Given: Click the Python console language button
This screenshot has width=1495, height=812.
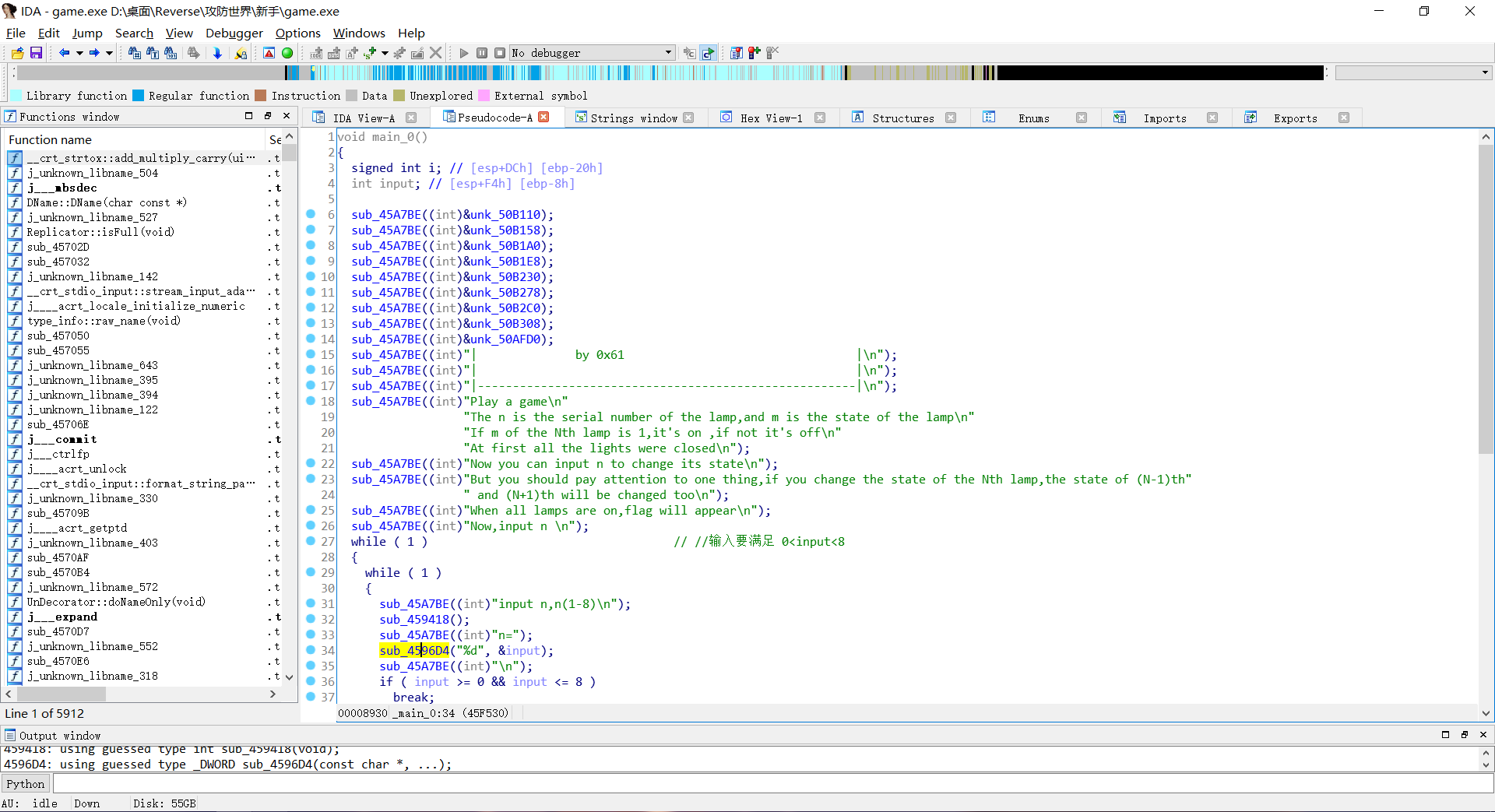Looking at the screenshot, I should tap(26, 784).
